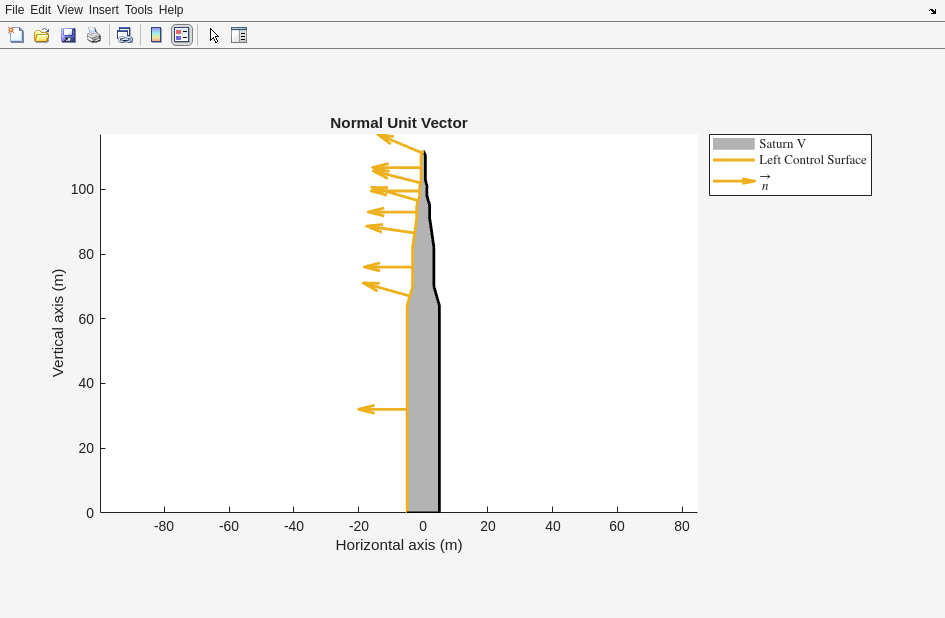Open the Edit menu
Image resolution: width=945 pixels, height=618 pixels.
pyautogui.click(x=40, y=10)
